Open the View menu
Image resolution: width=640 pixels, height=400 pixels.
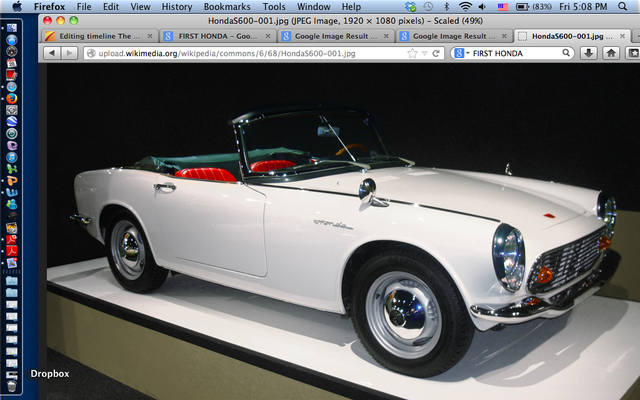coord(140,7)
